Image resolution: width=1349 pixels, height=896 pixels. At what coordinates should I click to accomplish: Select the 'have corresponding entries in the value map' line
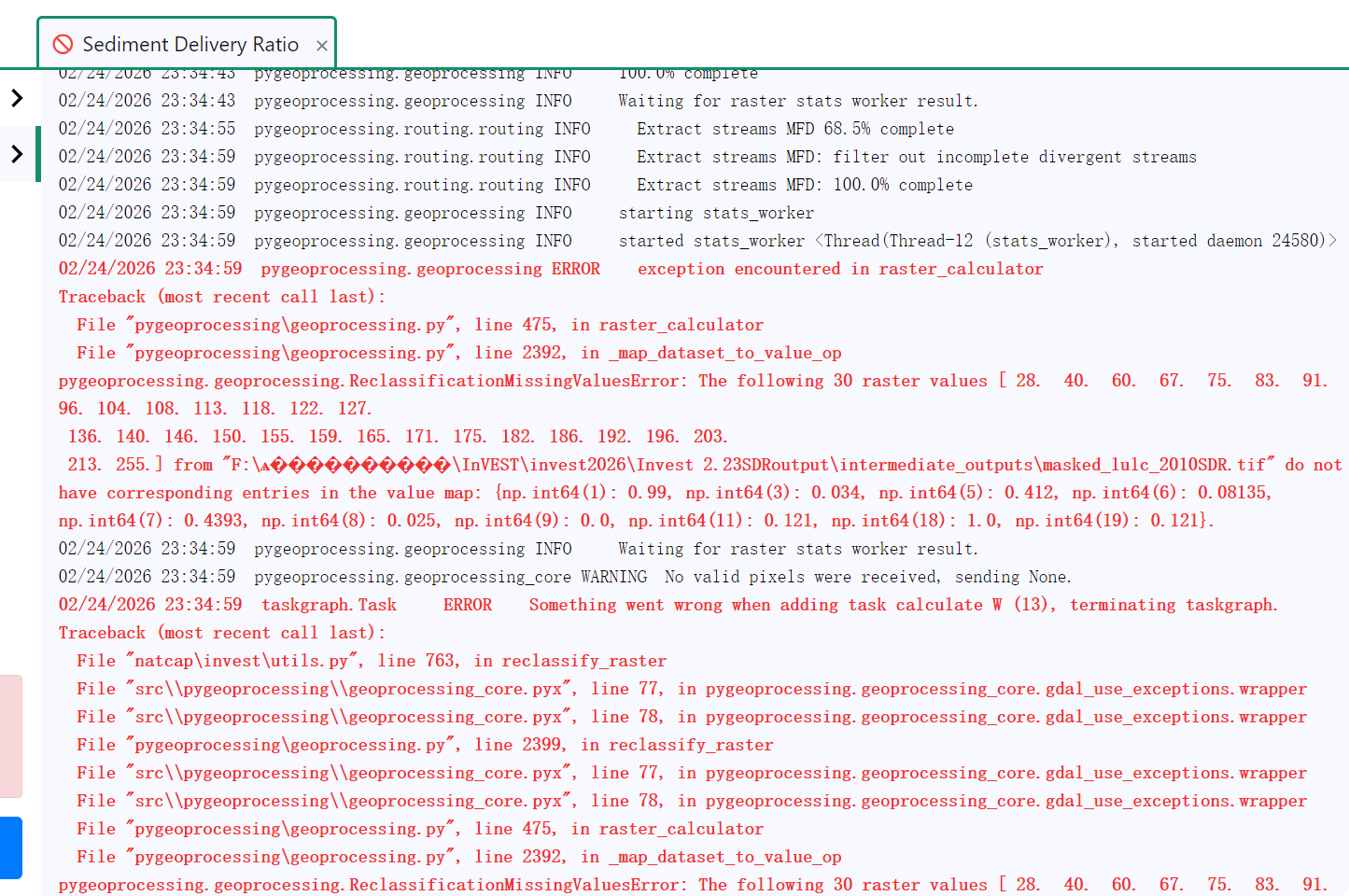click(x=665, y=493)
